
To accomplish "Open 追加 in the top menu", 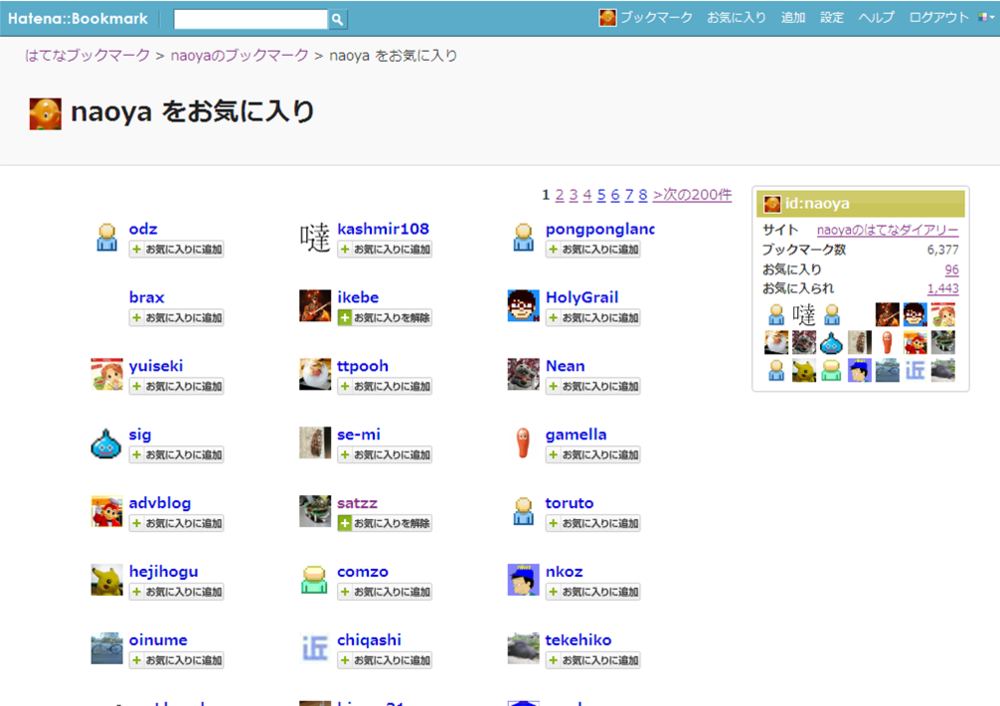I will point(793,18).
